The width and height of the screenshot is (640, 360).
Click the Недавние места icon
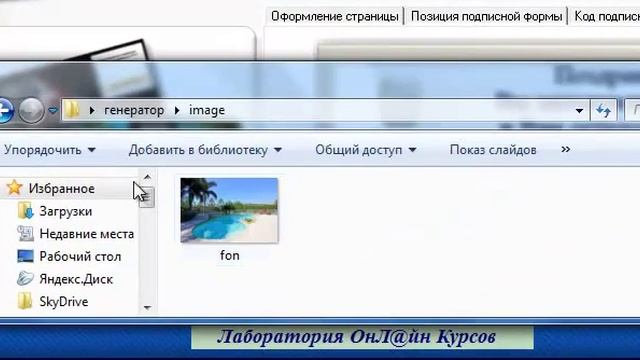(x=25, y=233)
